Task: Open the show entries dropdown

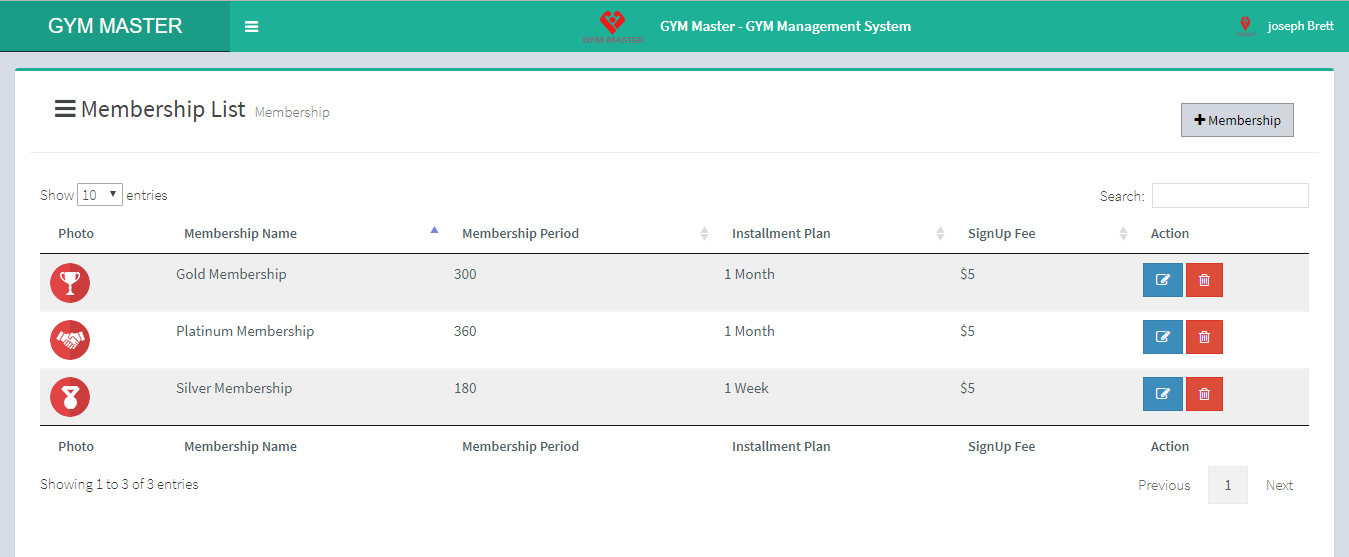Action: (99, 195)
